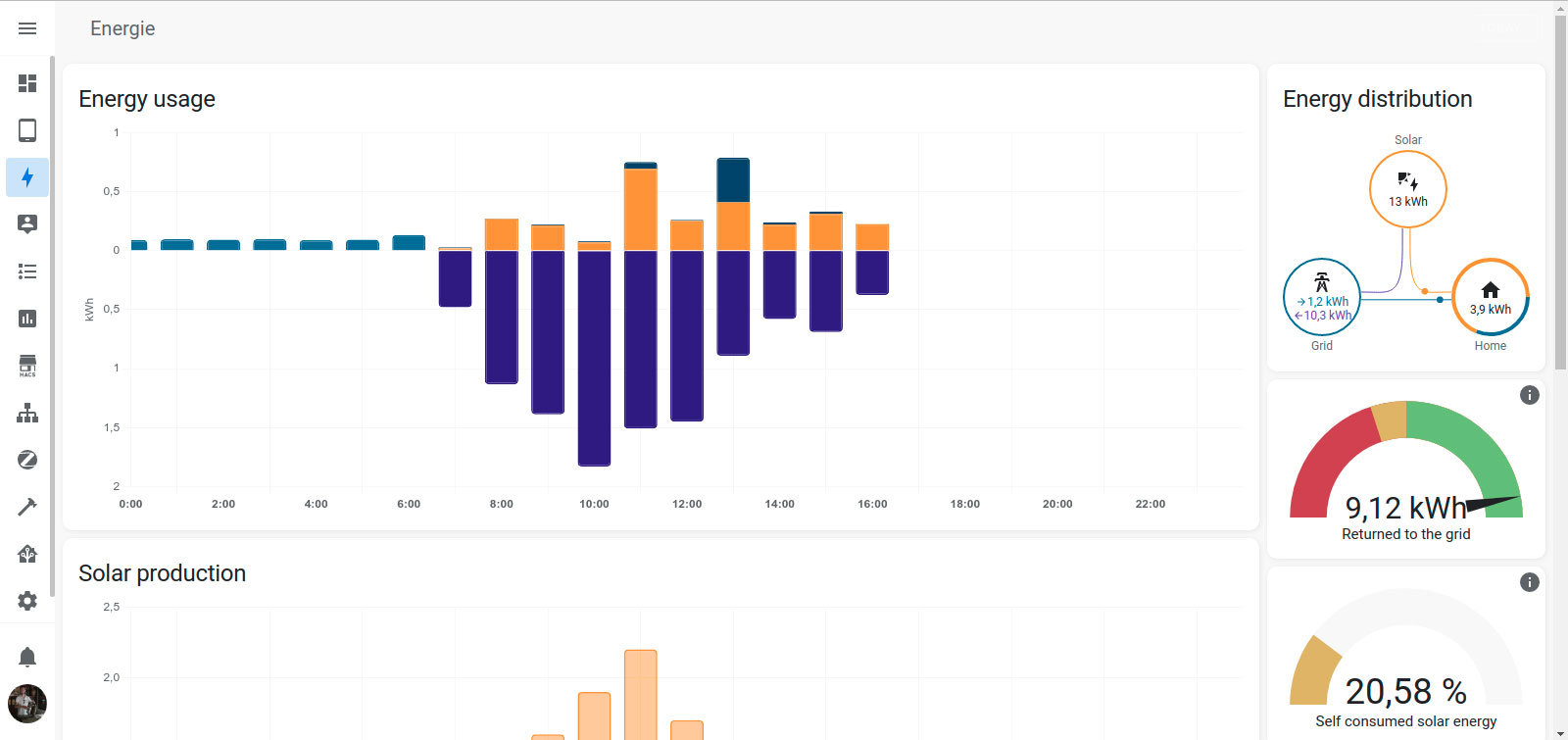1568x740 pixels.
Task: Open the Configuration gear icon
Action: point(27,601)
